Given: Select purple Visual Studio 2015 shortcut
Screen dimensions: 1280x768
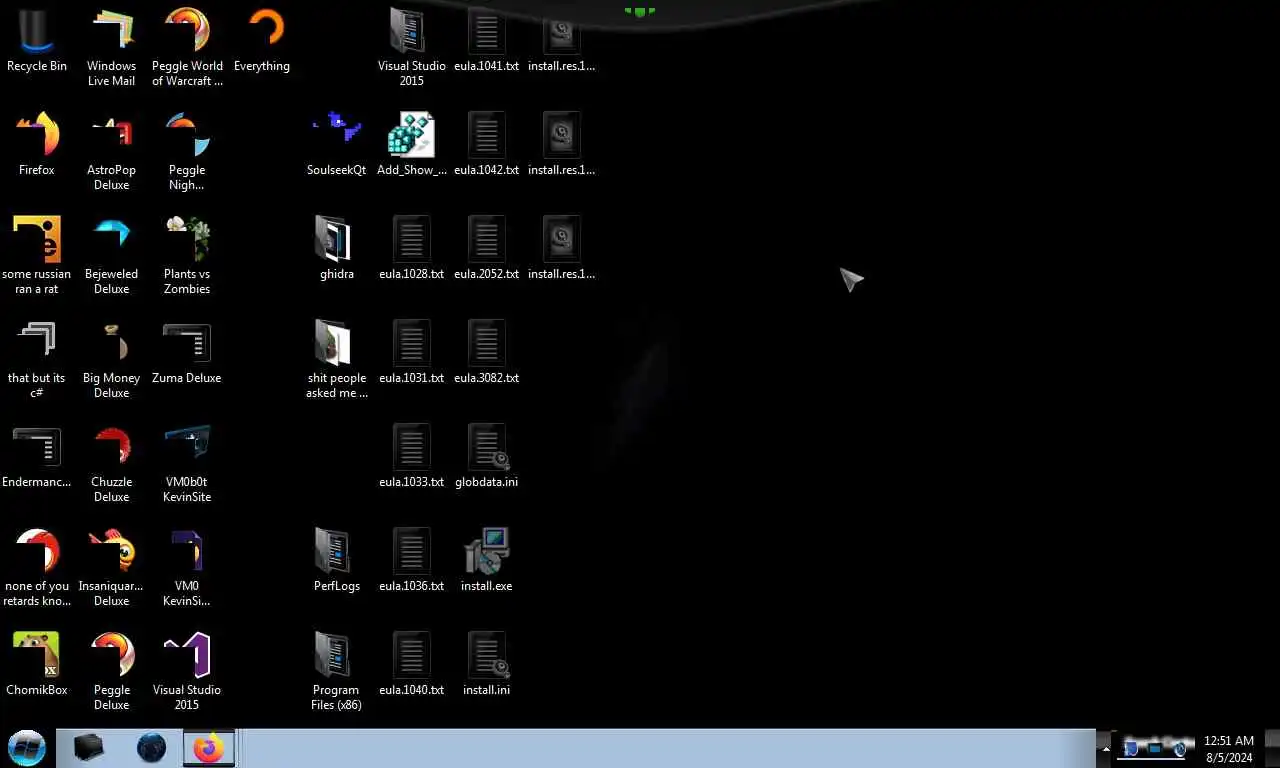Looking at the screenshot, I should click(x=187, y=672).
